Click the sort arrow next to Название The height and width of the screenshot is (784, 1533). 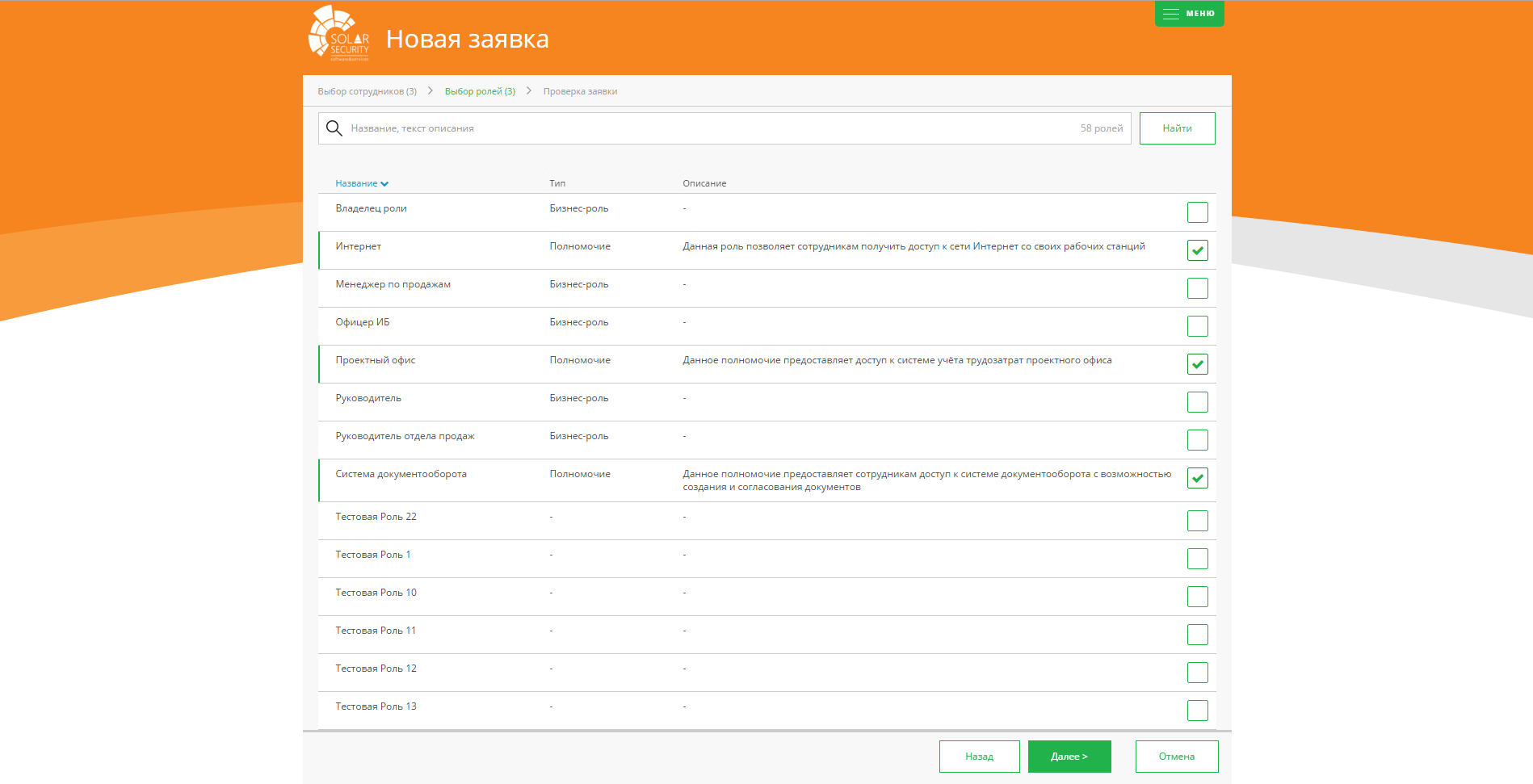click(x=384, y=184)
